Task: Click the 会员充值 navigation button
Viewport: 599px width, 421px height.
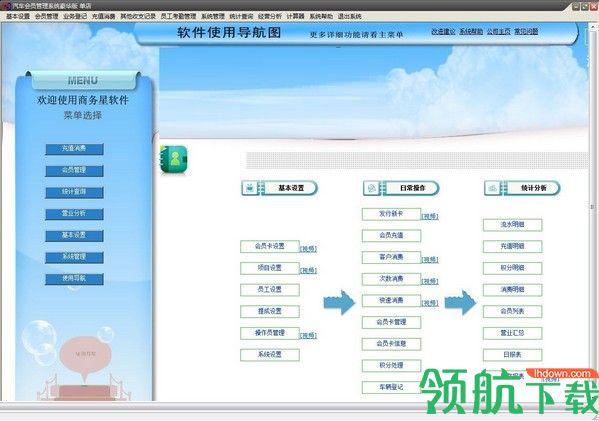Action: (391, 236)
